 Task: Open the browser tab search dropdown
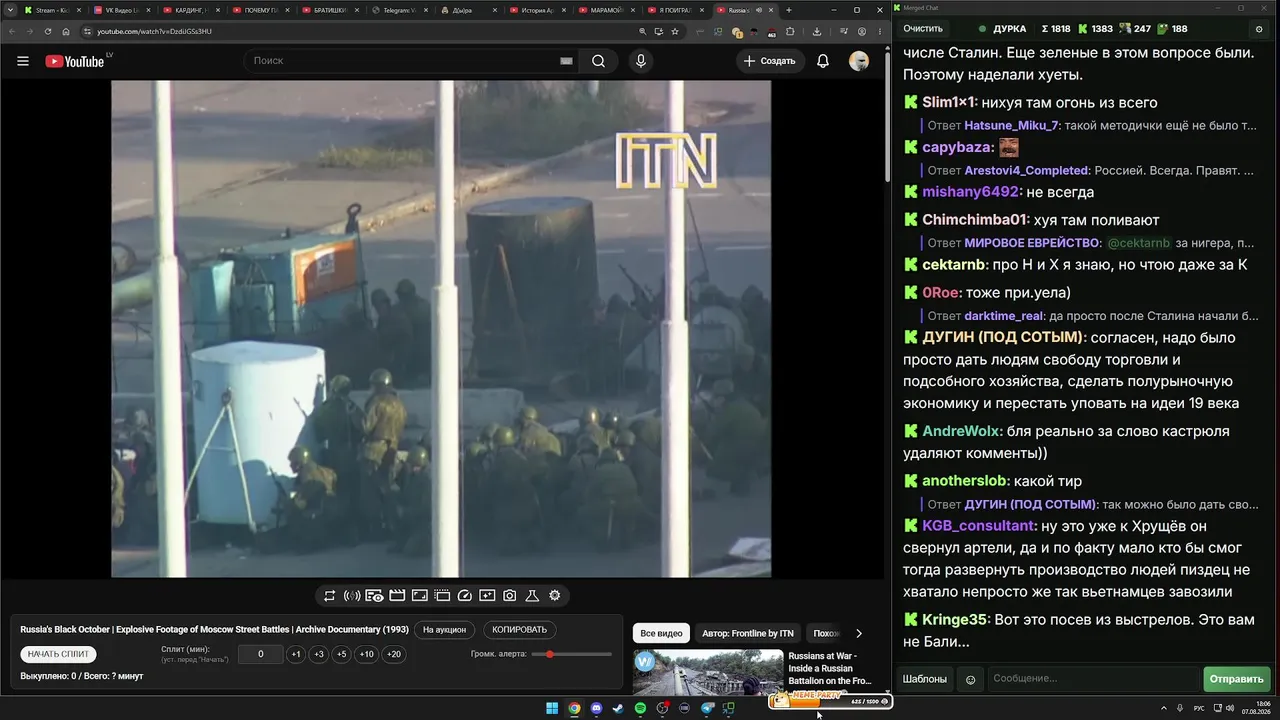tap(9, 10)
